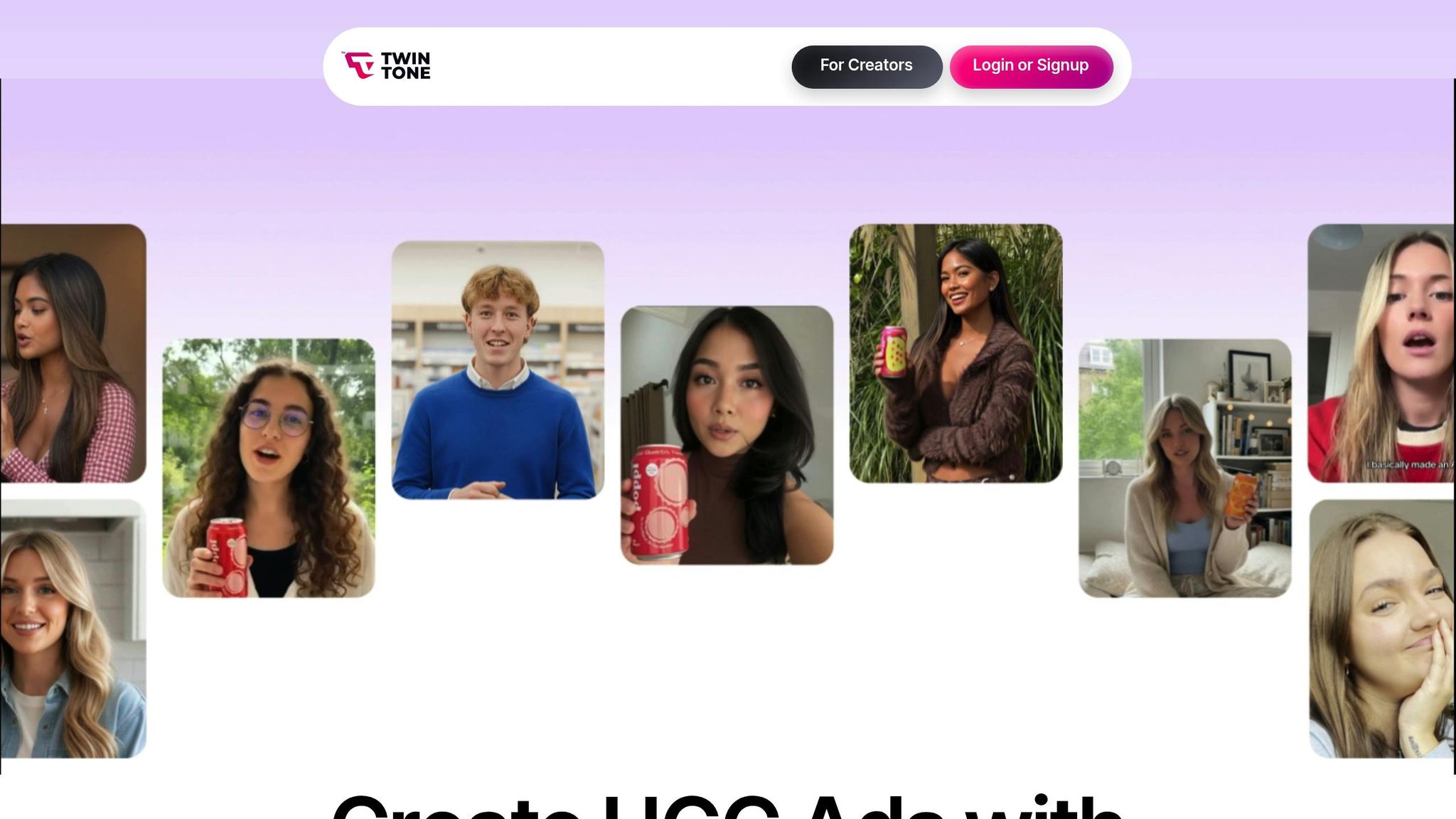Viewport: 1456px width, 819px height.
Task: Open the woman in pink checkered top video
Action: [73, 353]
